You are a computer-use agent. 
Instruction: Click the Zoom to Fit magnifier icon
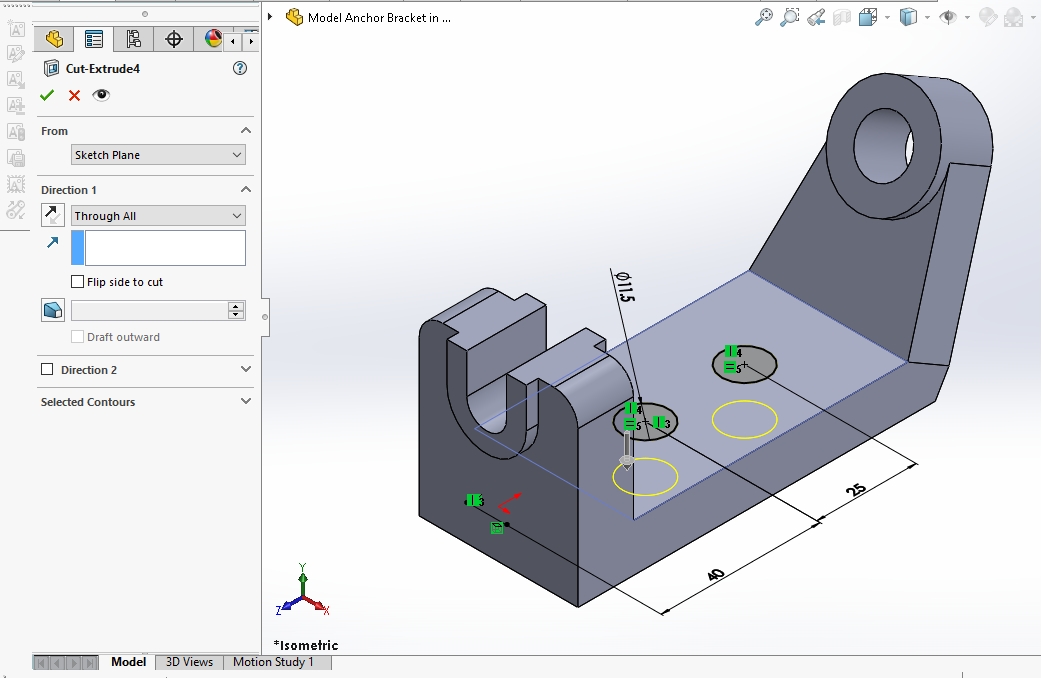[x=763, y=17]
